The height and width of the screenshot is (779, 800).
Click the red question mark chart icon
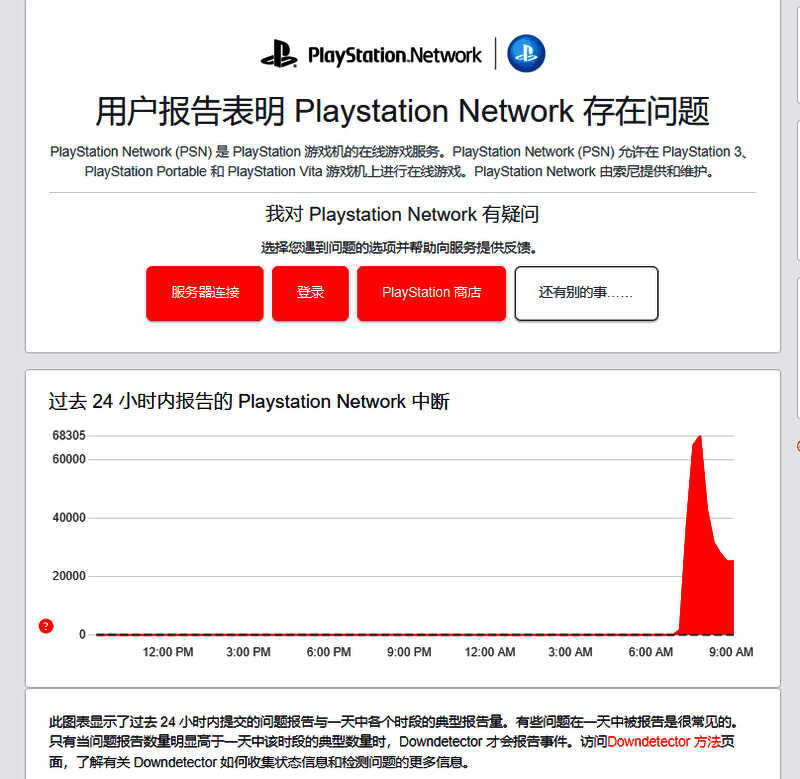tap(45, 626)
